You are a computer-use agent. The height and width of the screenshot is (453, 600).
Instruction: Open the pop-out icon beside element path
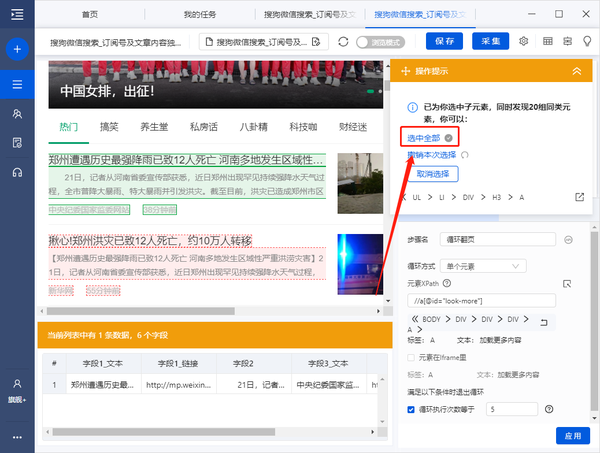(x=579, y=197)
